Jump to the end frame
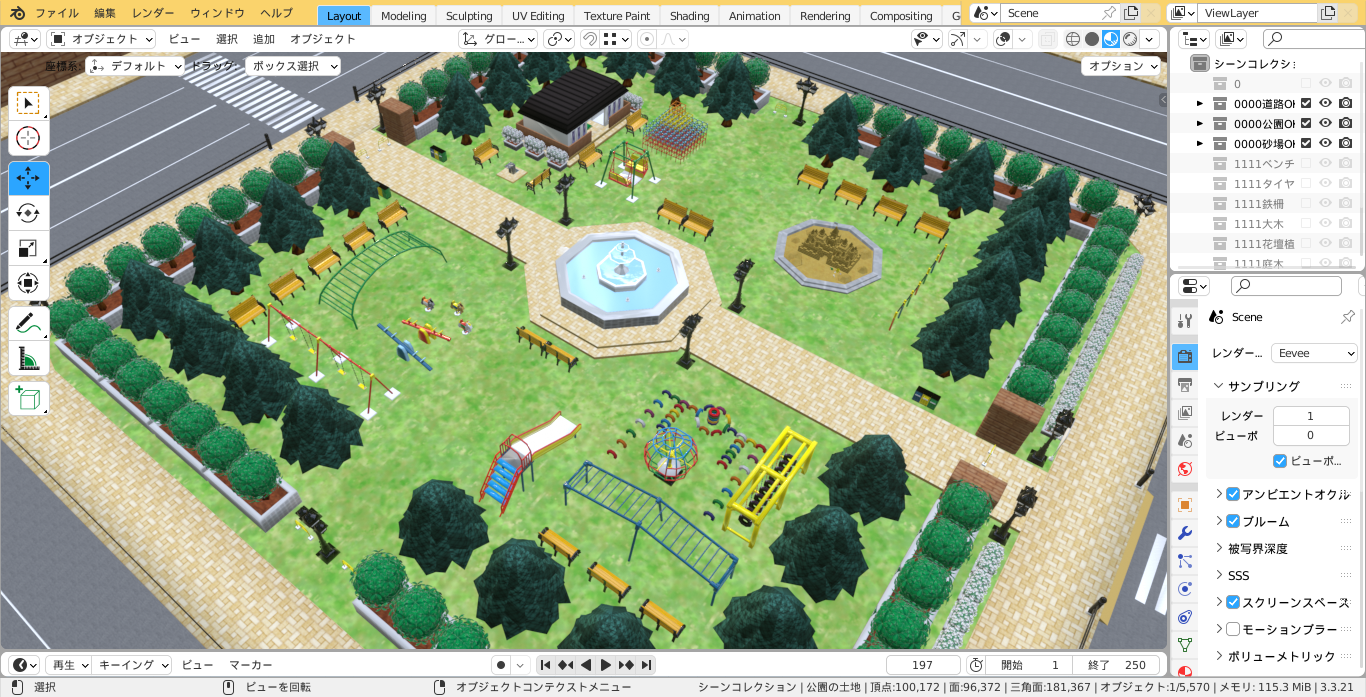The width and height of the screenshot is (1366, 697). 647,665
